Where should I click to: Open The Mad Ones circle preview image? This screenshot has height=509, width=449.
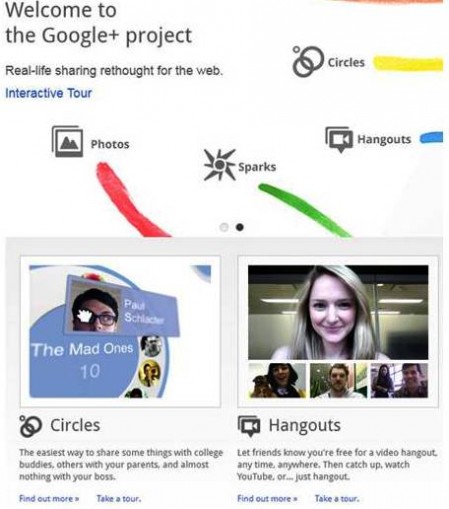(x=120, y=331)
